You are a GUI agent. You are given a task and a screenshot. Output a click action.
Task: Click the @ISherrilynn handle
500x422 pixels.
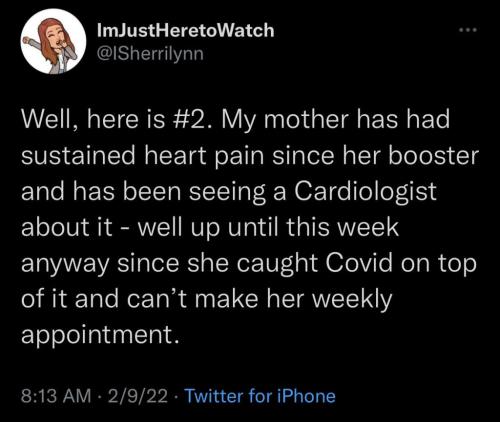(x=150, y=54)
